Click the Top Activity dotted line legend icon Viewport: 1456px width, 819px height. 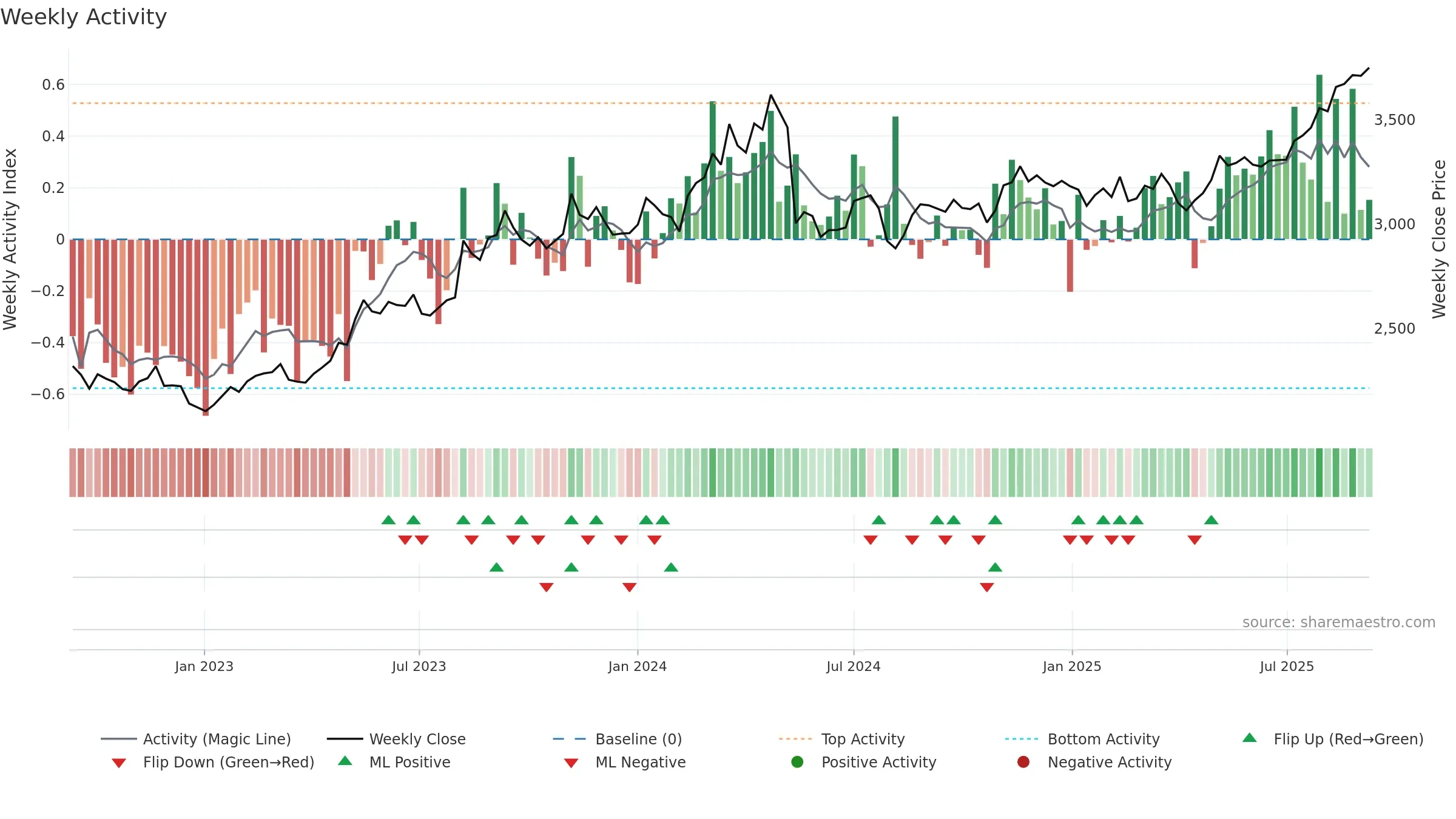(x=795, y=739)
